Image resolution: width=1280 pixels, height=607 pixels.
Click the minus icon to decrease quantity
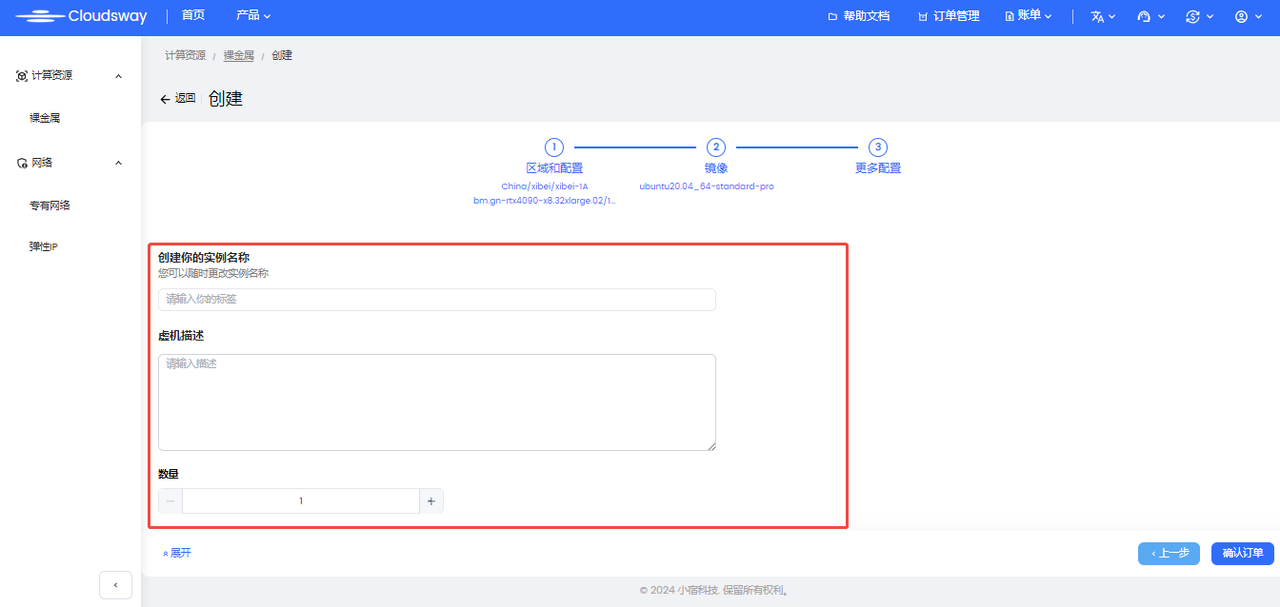point(171,501)
